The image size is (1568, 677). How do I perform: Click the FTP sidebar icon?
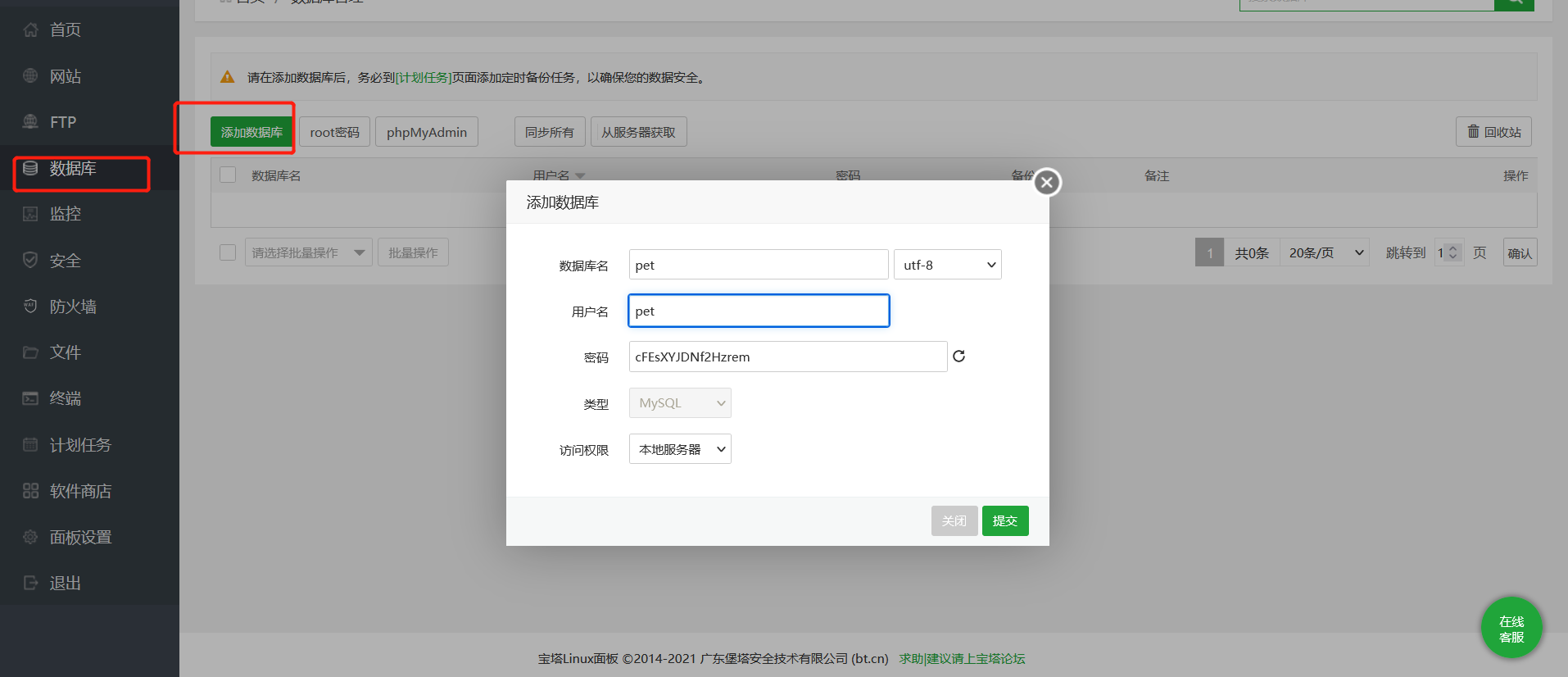[30, 121]
